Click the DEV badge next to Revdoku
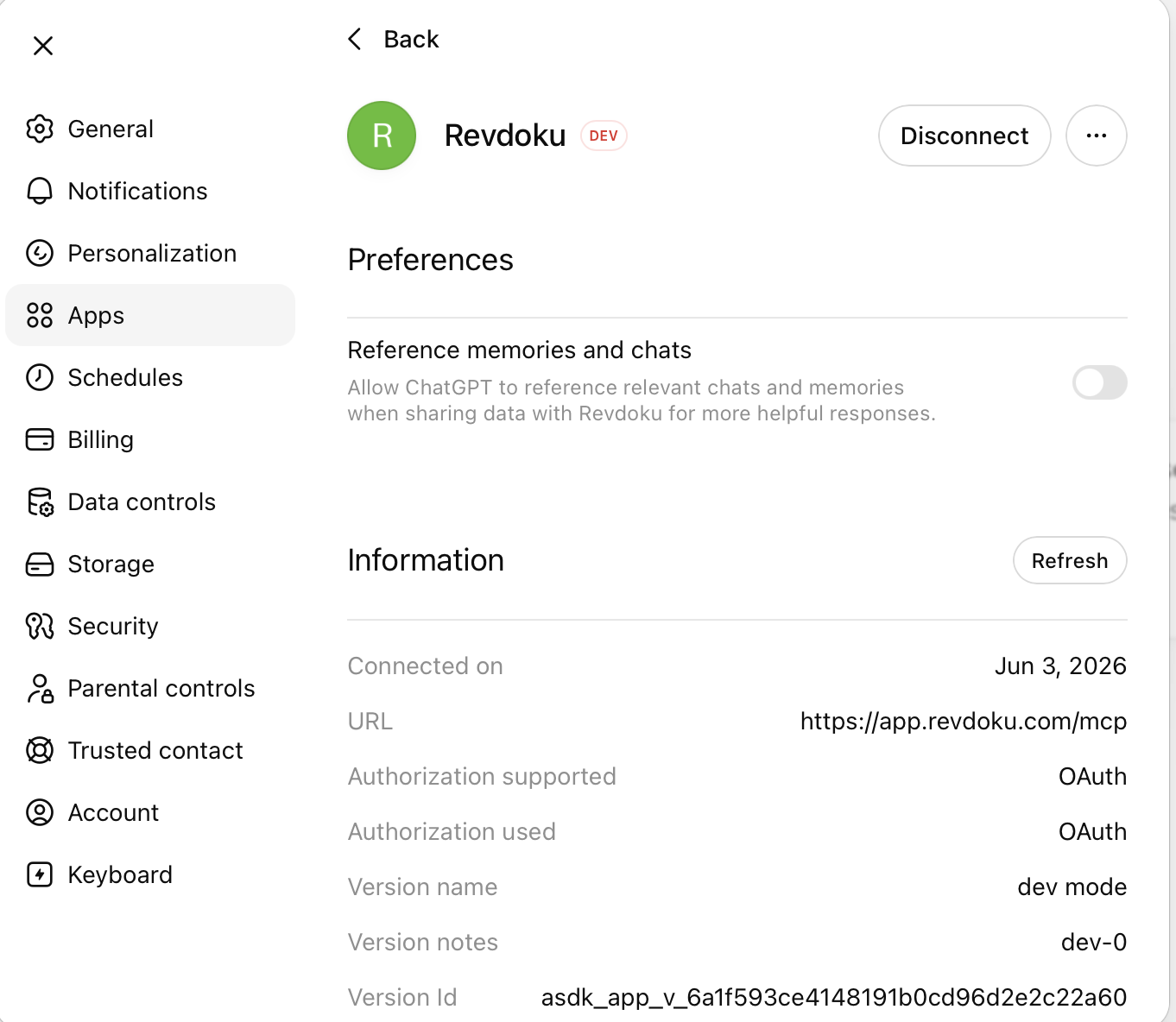 [x=604, y=136]
